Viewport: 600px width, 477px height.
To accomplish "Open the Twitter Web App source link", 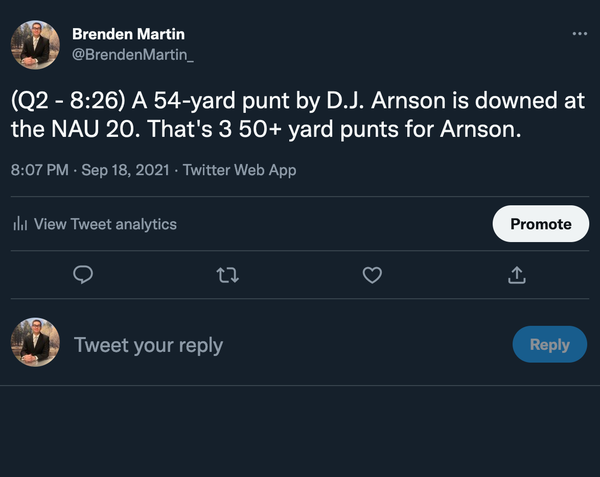I will pos(240,170).
